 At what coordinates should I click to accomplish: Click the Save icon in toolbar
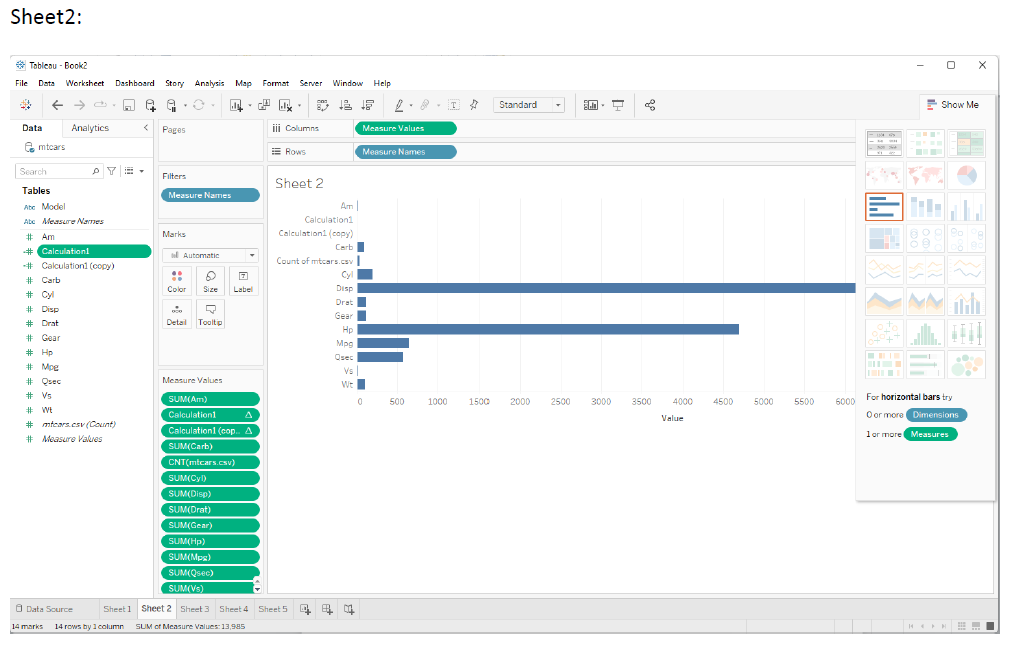coord(129,105)
